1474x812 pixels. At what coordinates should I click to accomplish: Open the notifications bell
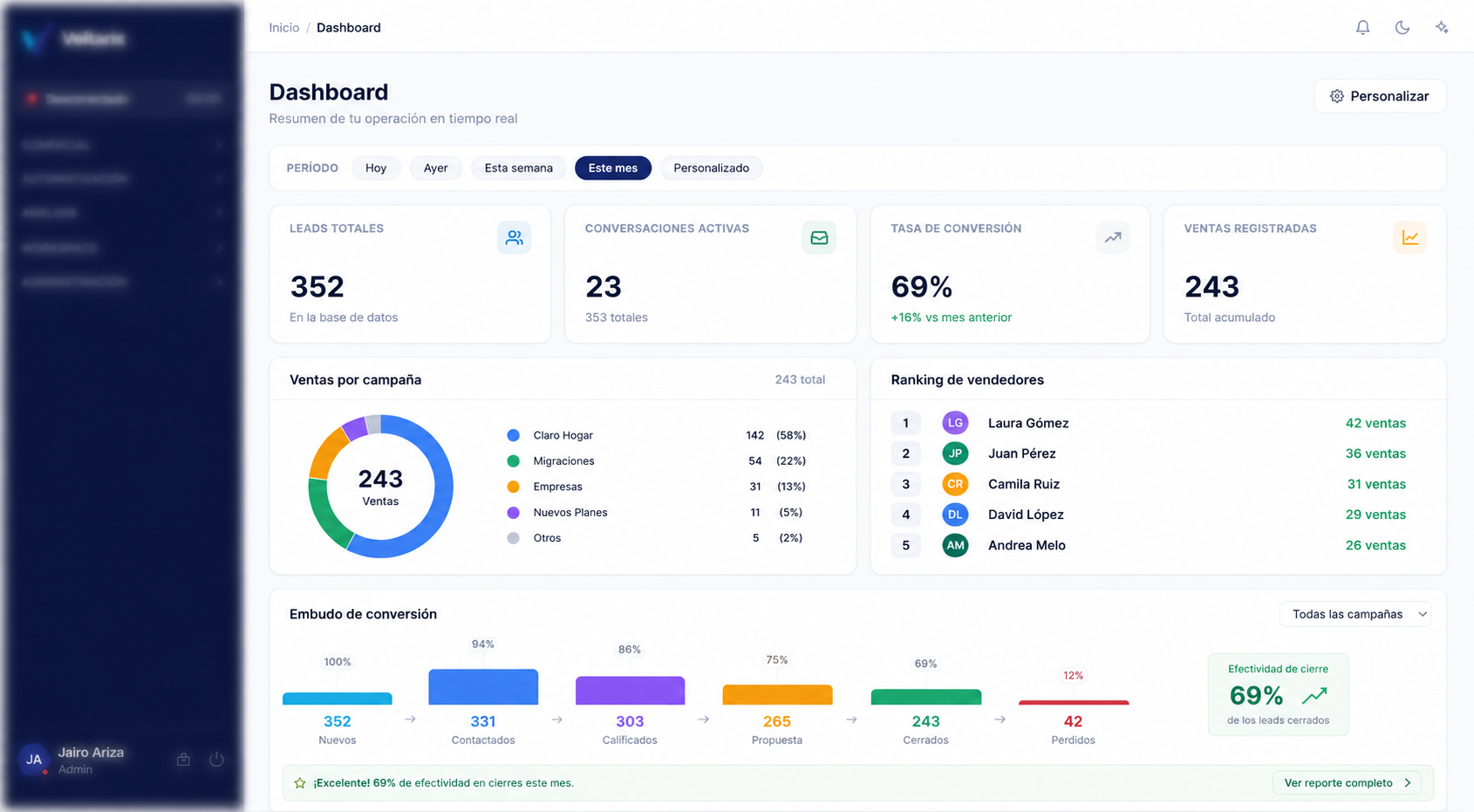coord(1362,28)
